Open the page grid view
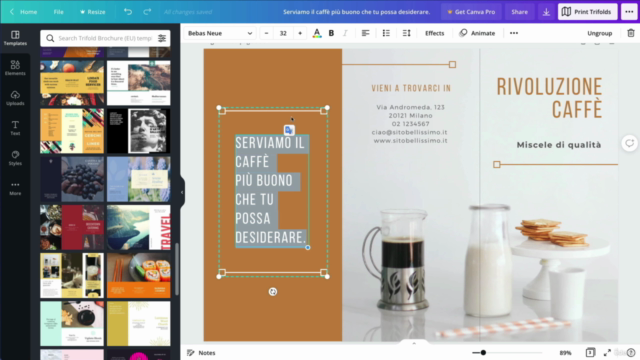 [590, 352]
